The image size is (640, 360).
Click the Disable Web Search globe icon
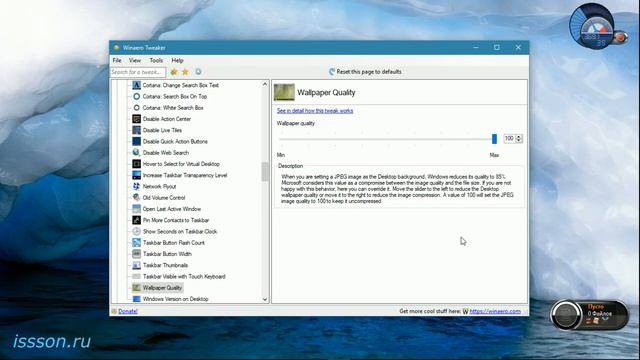(x=136, y=153)
